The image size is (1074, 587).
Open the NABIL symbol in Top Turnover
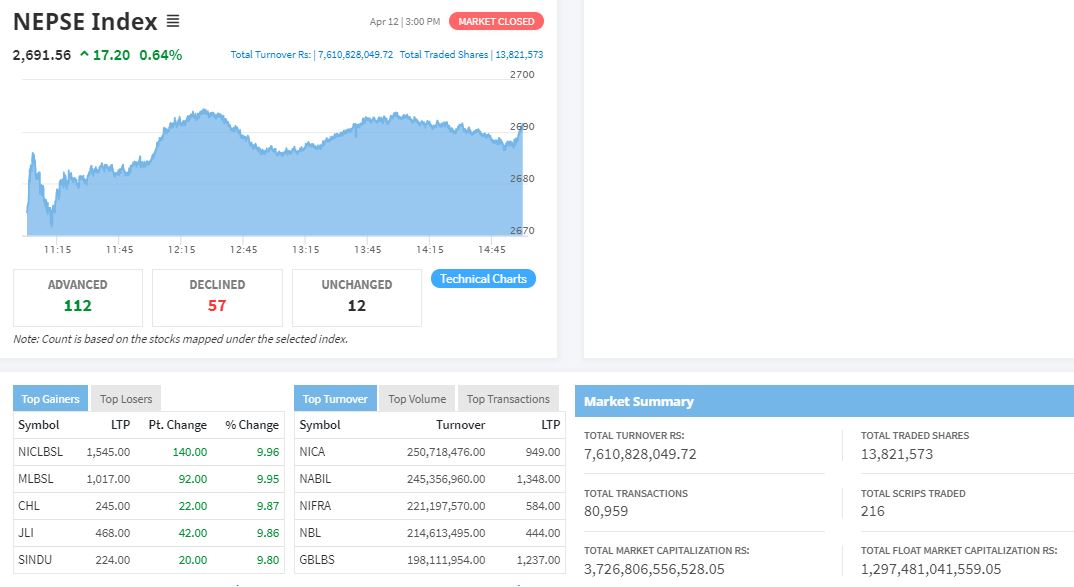(315, 479)
